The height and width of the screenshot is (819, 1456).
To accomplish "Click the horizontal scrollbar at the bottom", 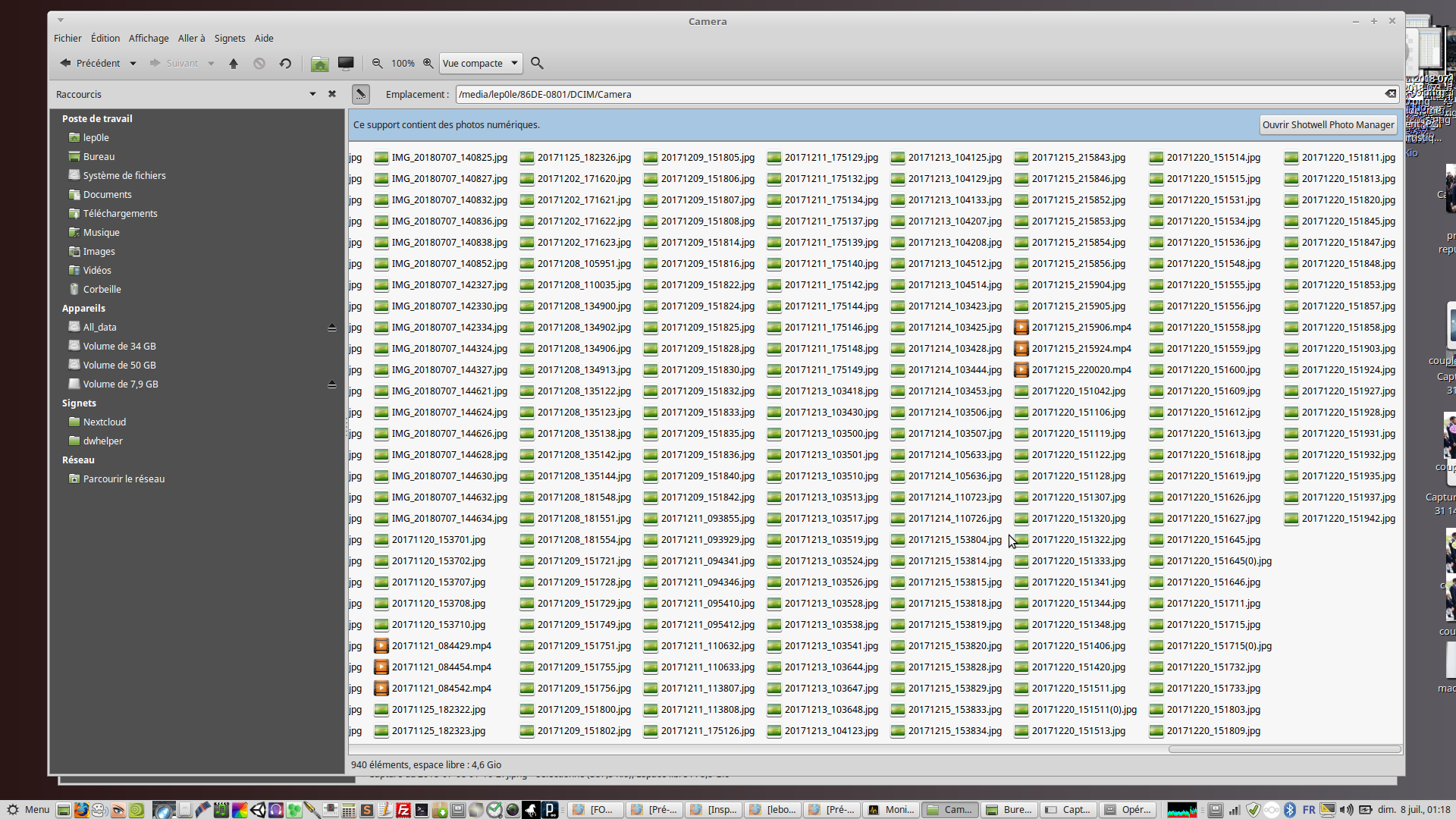I will tap(1284, 749).
